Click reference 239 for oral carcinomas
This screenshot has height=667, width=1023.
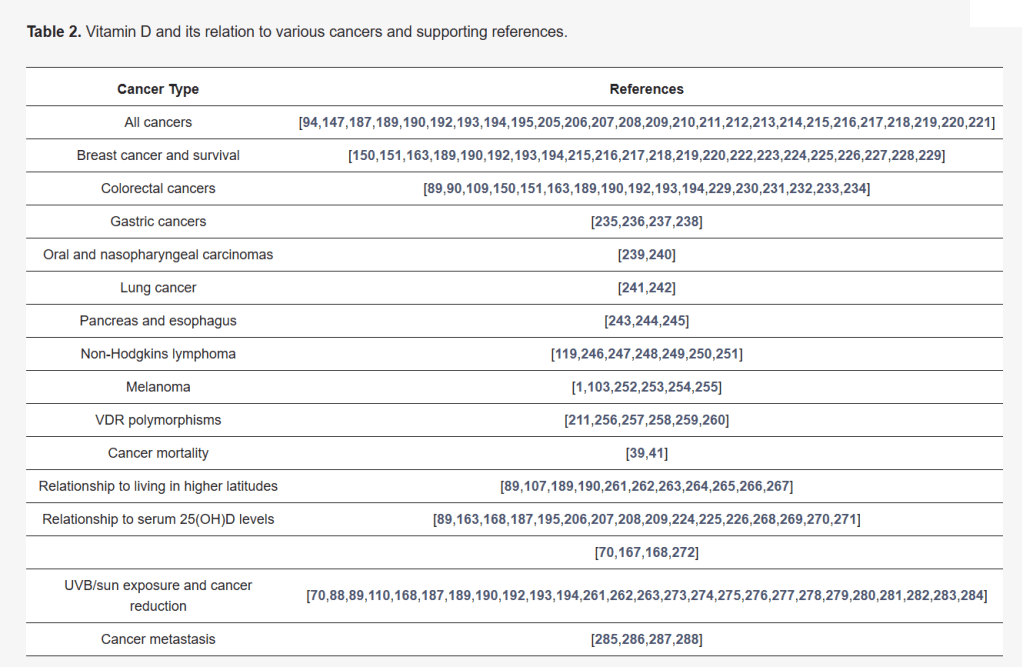[x=633, y=255]
